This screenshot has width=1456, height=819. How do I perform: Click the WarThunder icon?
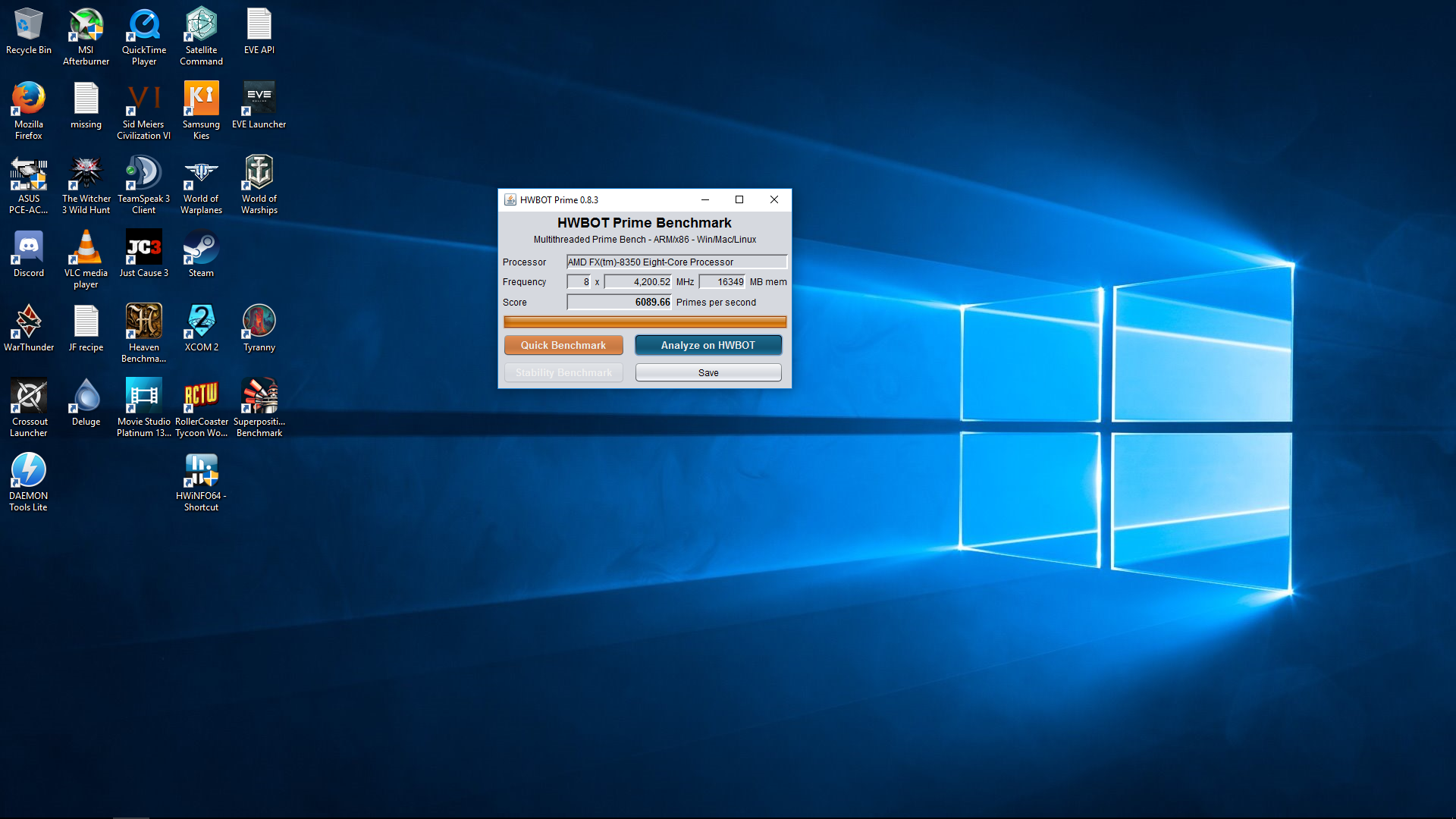coord(29,328)
